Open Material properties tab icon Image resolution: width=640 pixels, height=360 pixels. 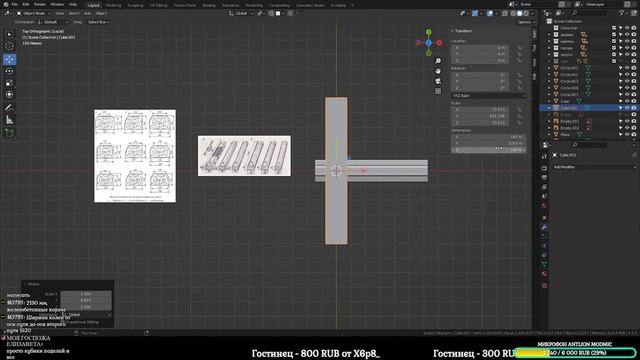coord(544,273)
